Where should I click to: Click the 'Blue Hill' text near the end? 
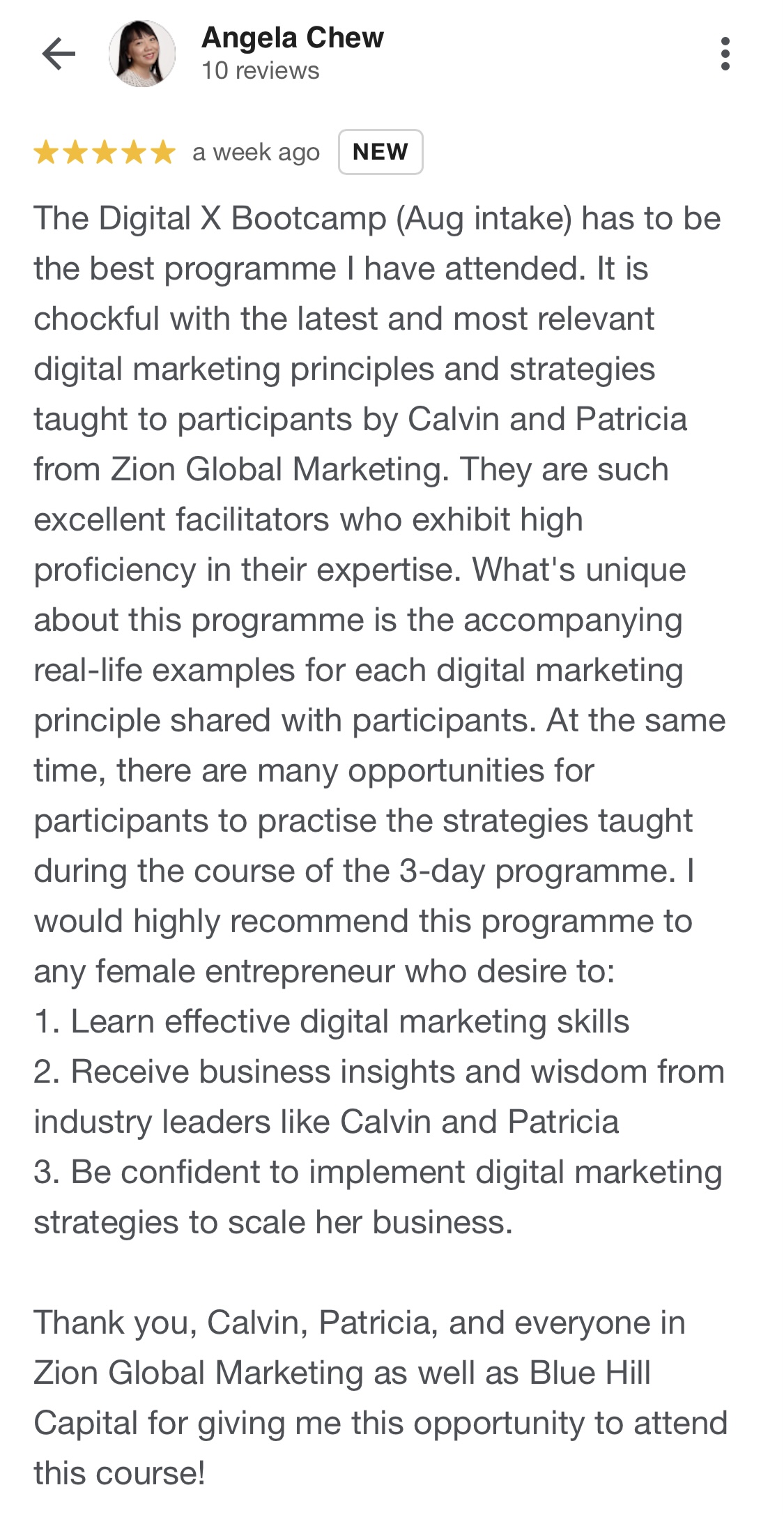[x=590, y=1373]
